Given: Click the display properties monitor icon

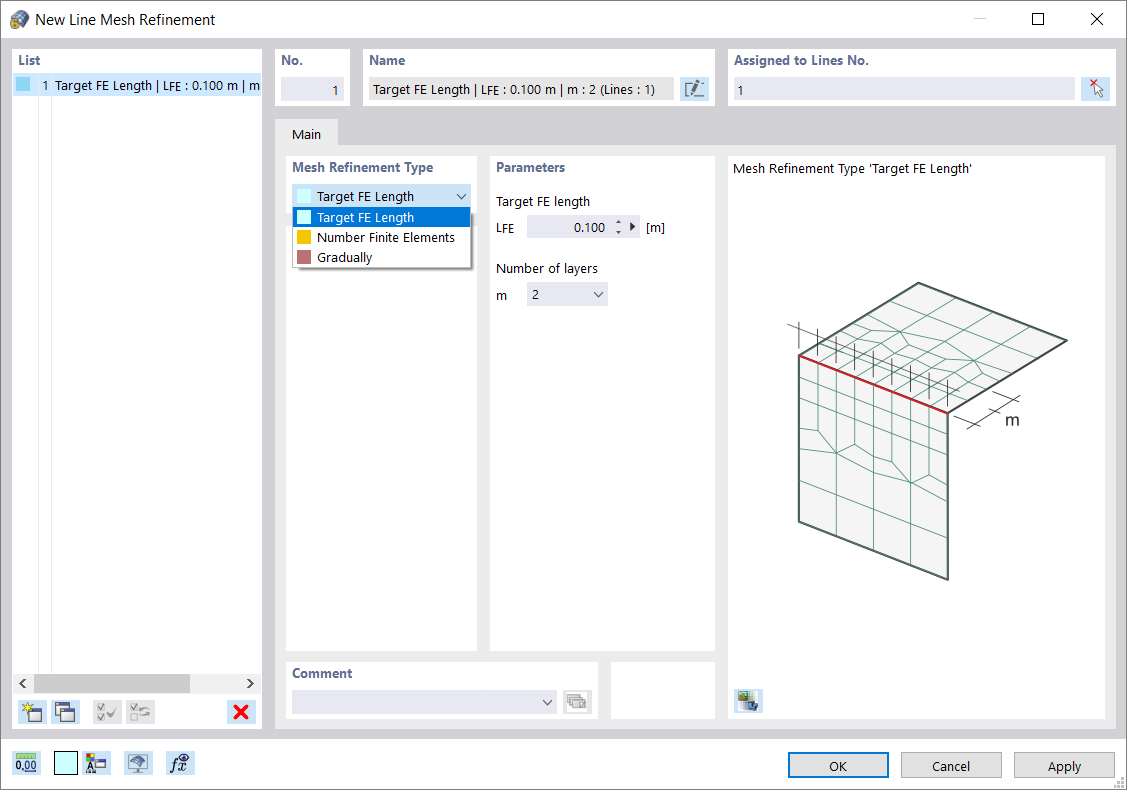Looking at the screenshot, I should 138,763.
